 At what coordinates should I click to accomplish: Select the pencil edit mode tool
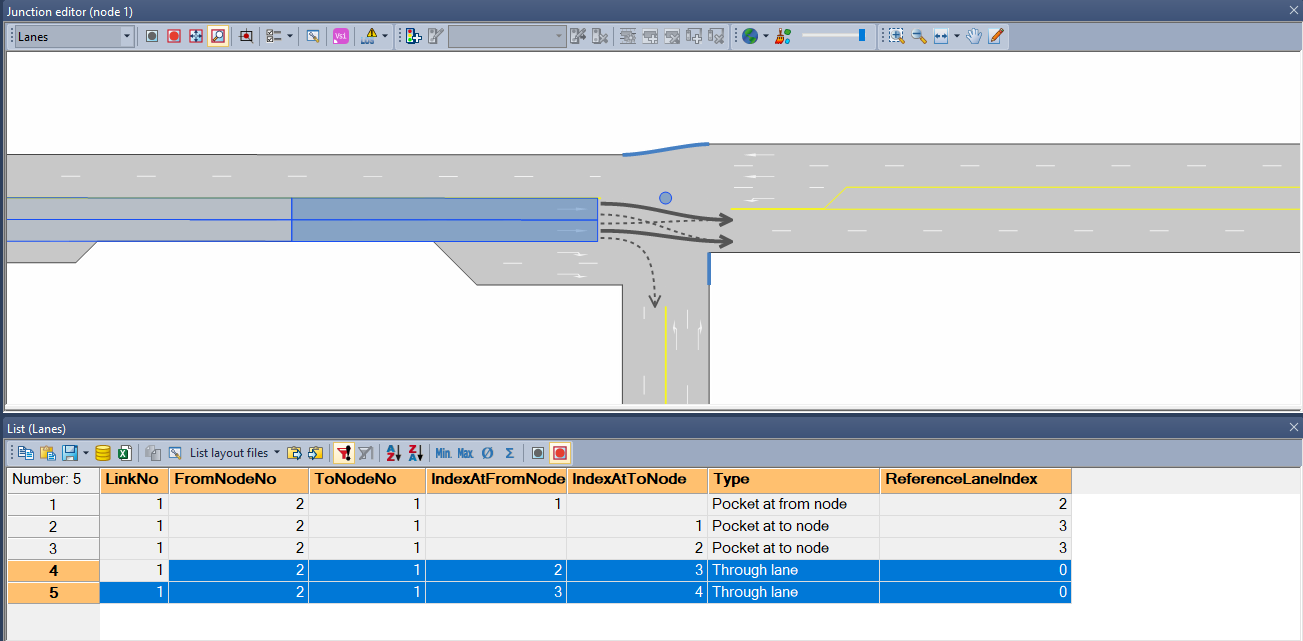point(994,35)
